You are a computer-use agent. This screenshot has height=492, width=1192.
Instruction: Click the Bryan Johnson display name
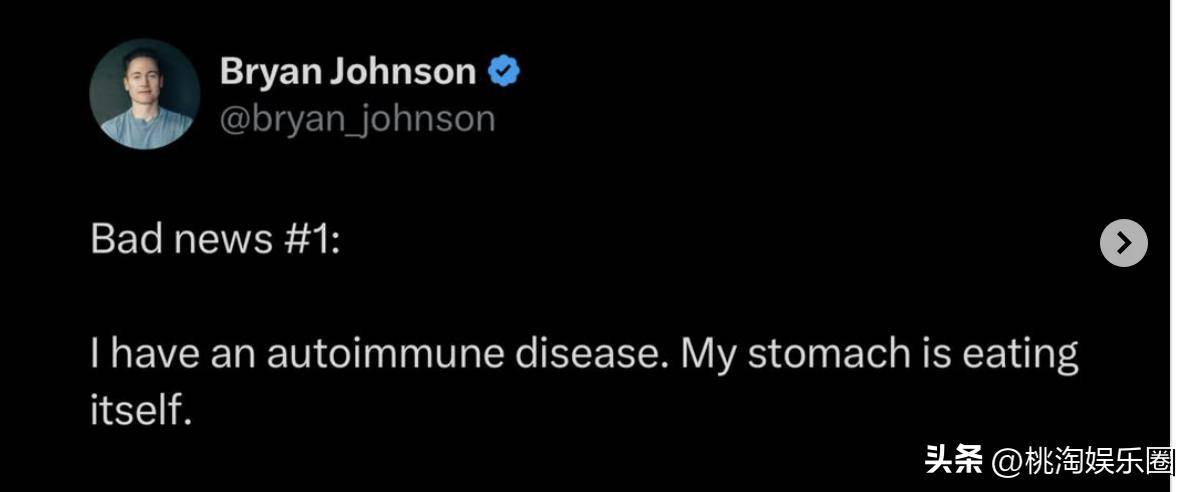tap(348, 71)
